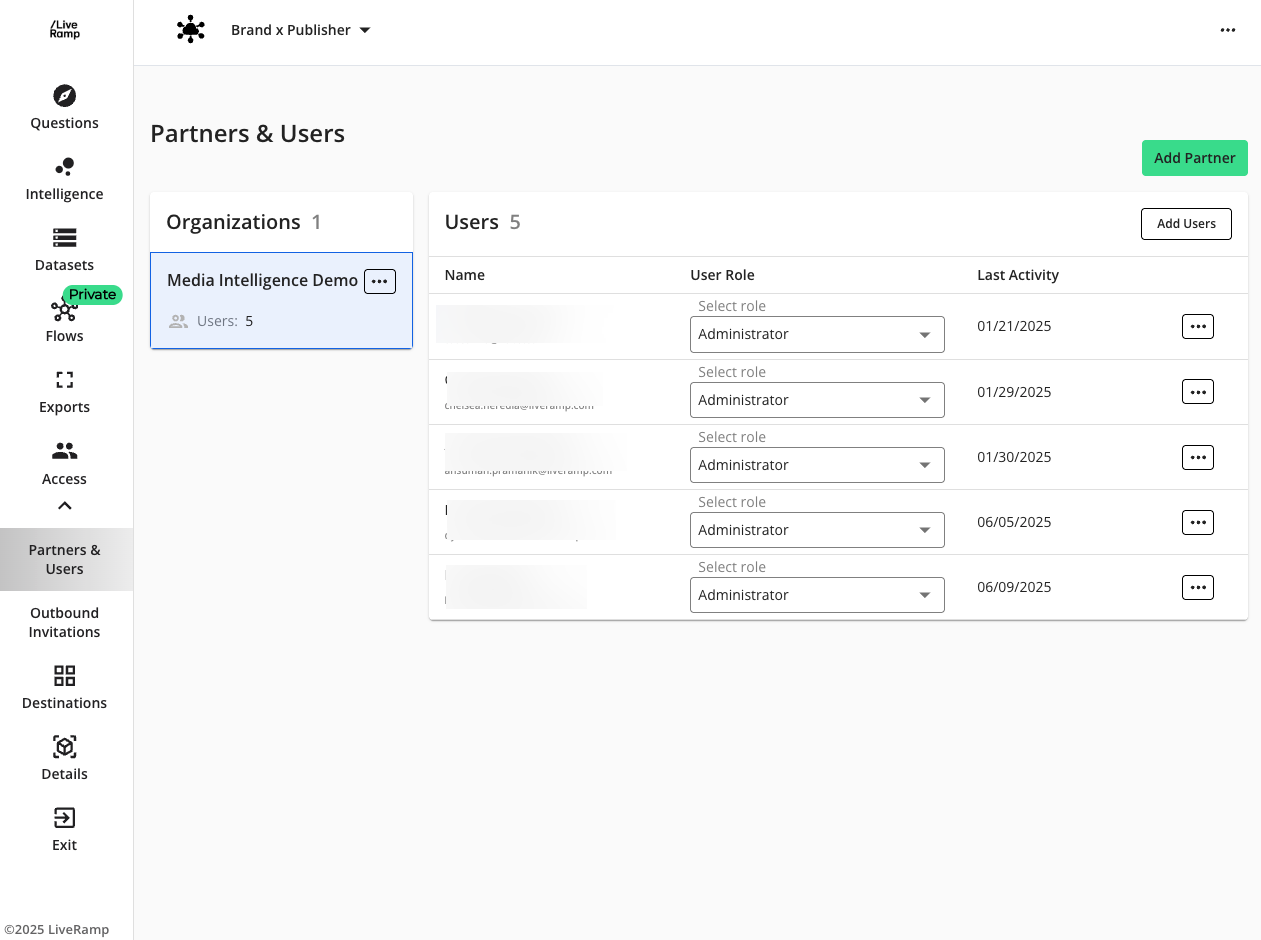Open the Datasets sidebar icon
The image size is (1261, 940).
point(64,238)
